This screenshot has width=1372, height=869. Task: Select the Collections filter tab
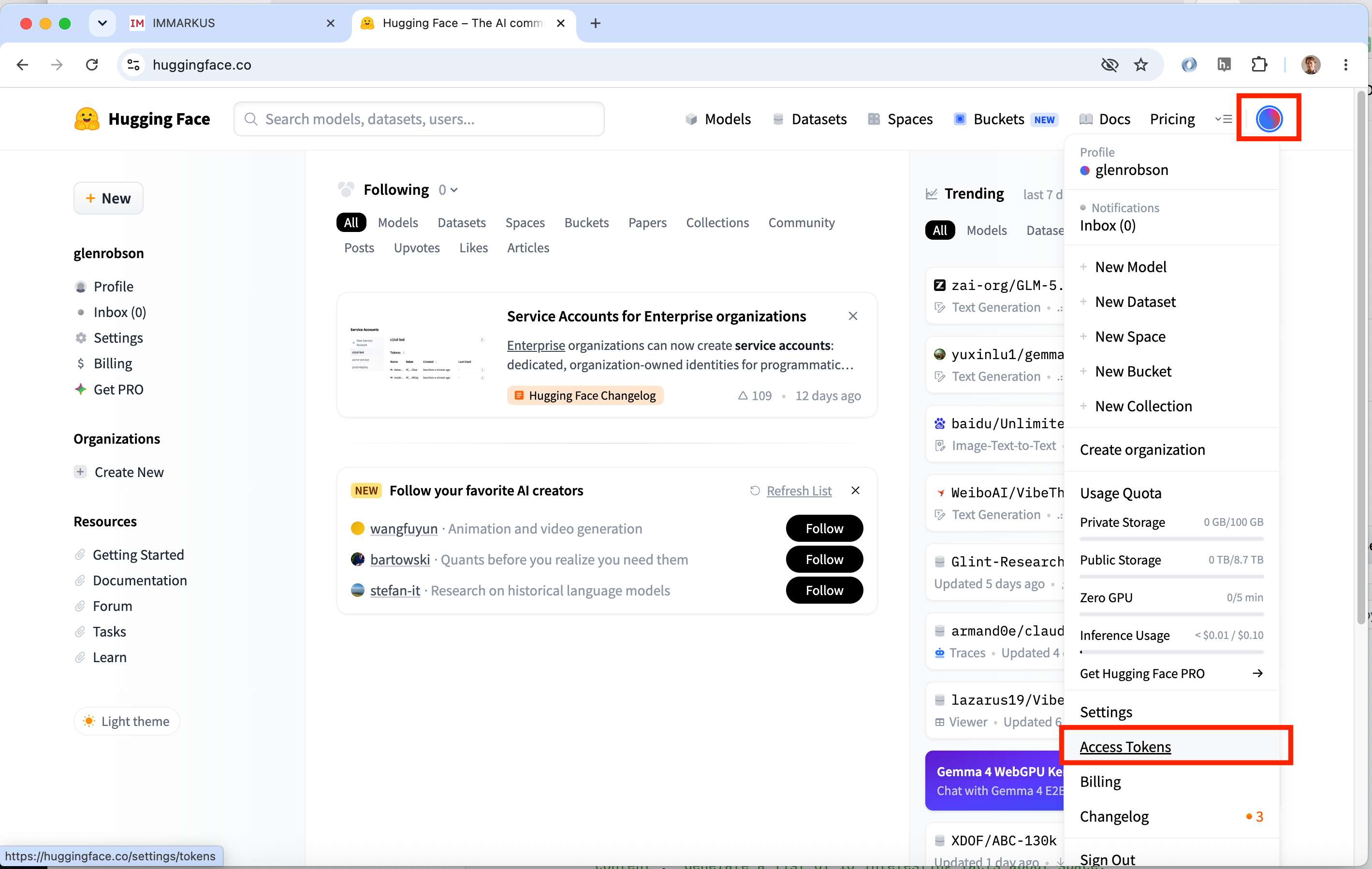tap(717, 222)
